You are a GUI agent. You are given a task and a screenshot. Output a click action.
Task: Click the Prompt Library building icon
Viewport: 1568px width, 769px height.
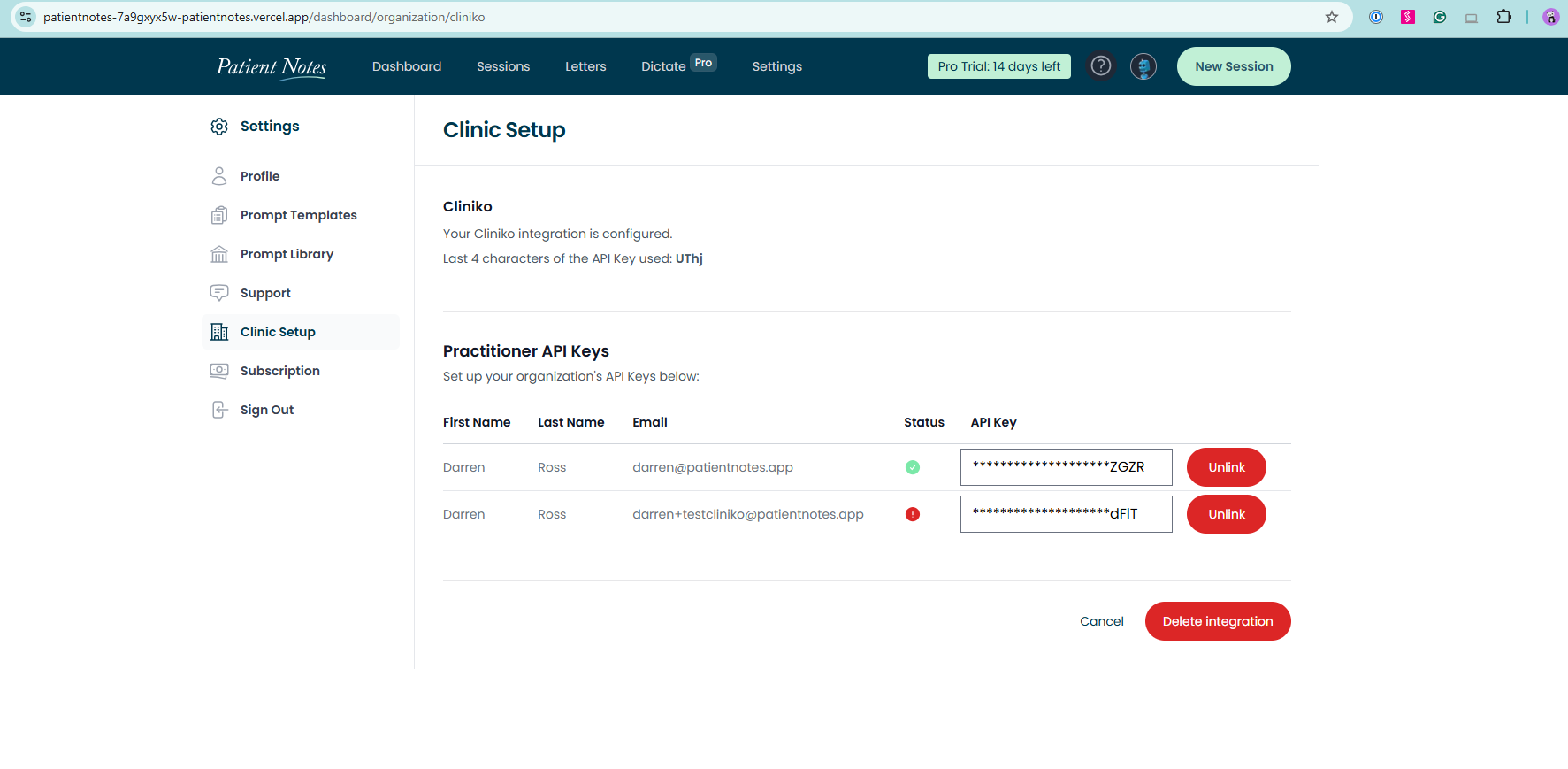click(219, 254)
